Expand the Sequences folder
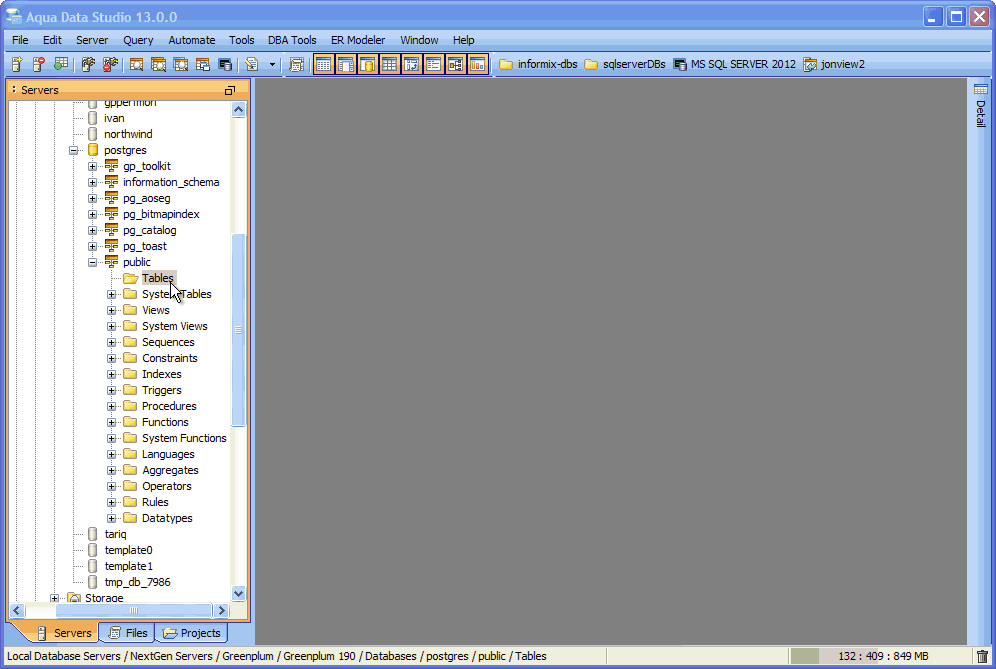The width and height of the screenshot is (996, 669). tap(112, 342)
